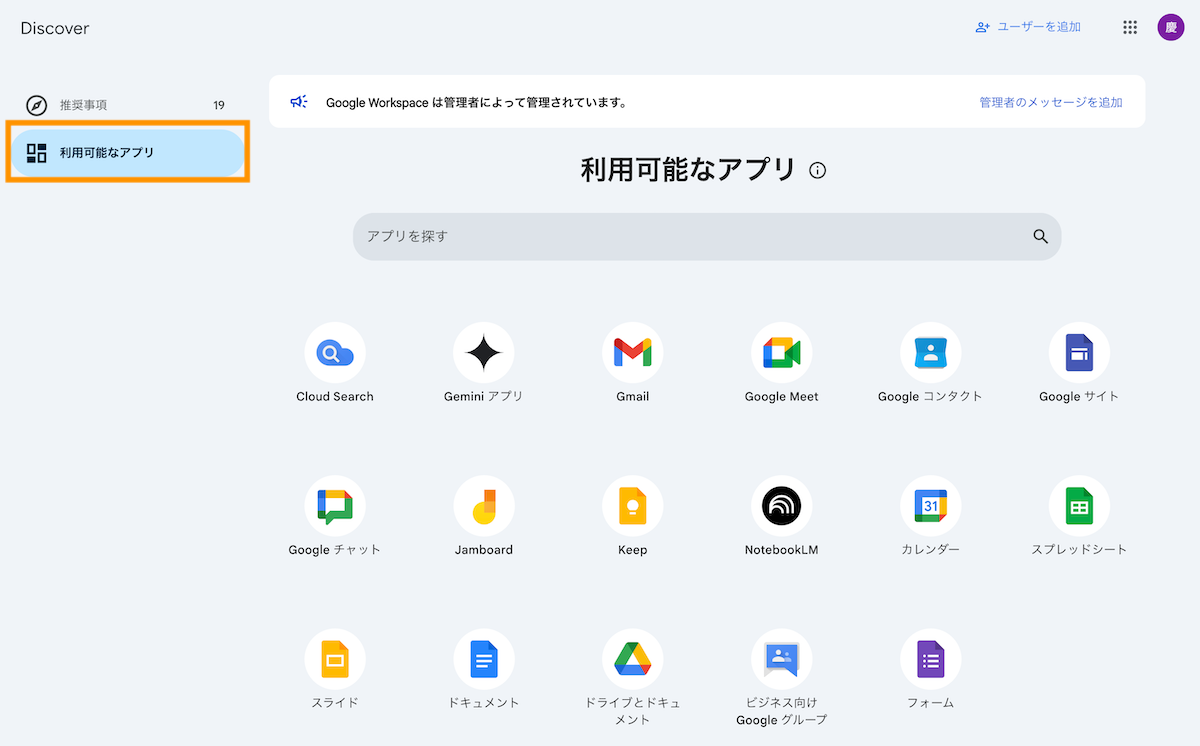Open the Google コンタクト icon

tap(931, 353)
